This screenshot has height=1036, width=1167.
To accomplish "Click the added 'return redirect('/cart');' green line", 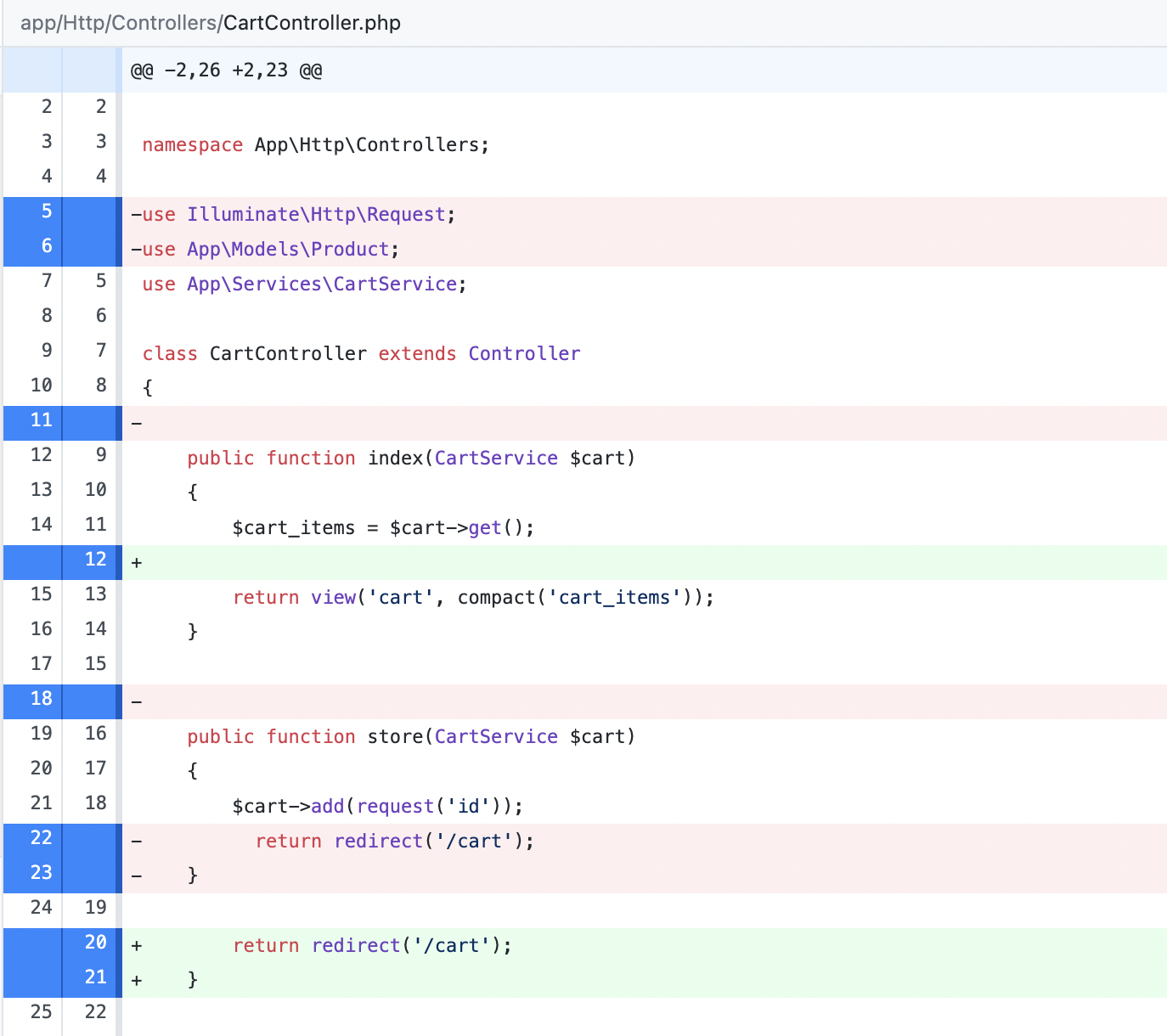I will (371, 944).
